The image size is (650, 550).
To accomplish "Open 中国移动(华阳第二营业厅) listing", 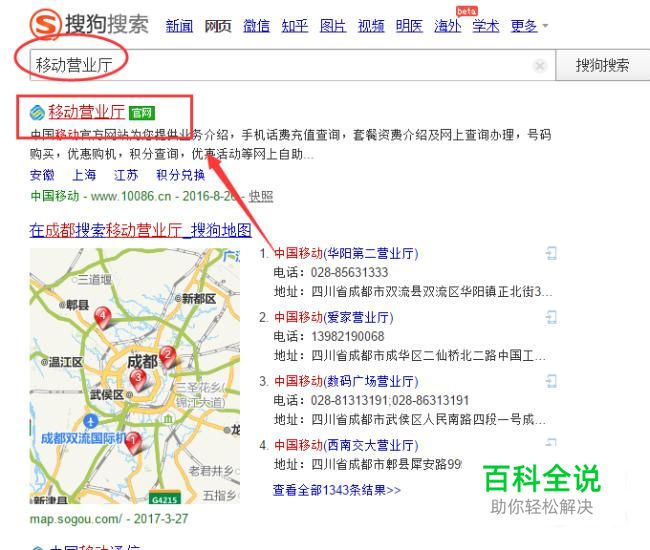I will tap(346, 253).
